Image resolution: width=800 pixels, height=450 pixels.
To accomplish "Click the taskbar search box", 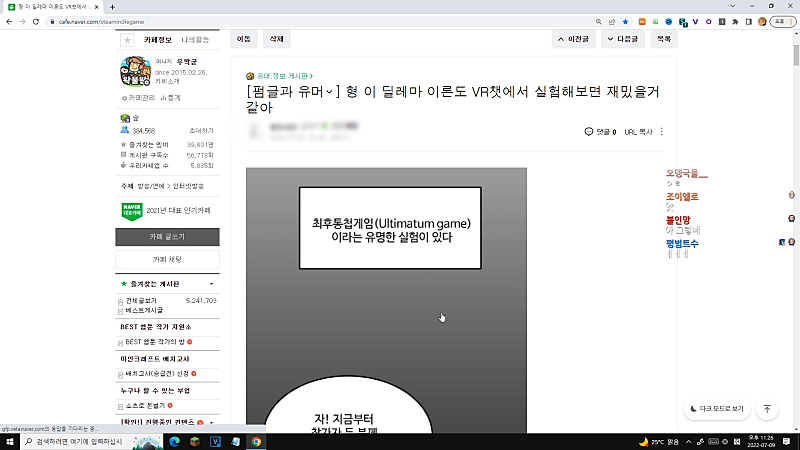I will point(91,442).
